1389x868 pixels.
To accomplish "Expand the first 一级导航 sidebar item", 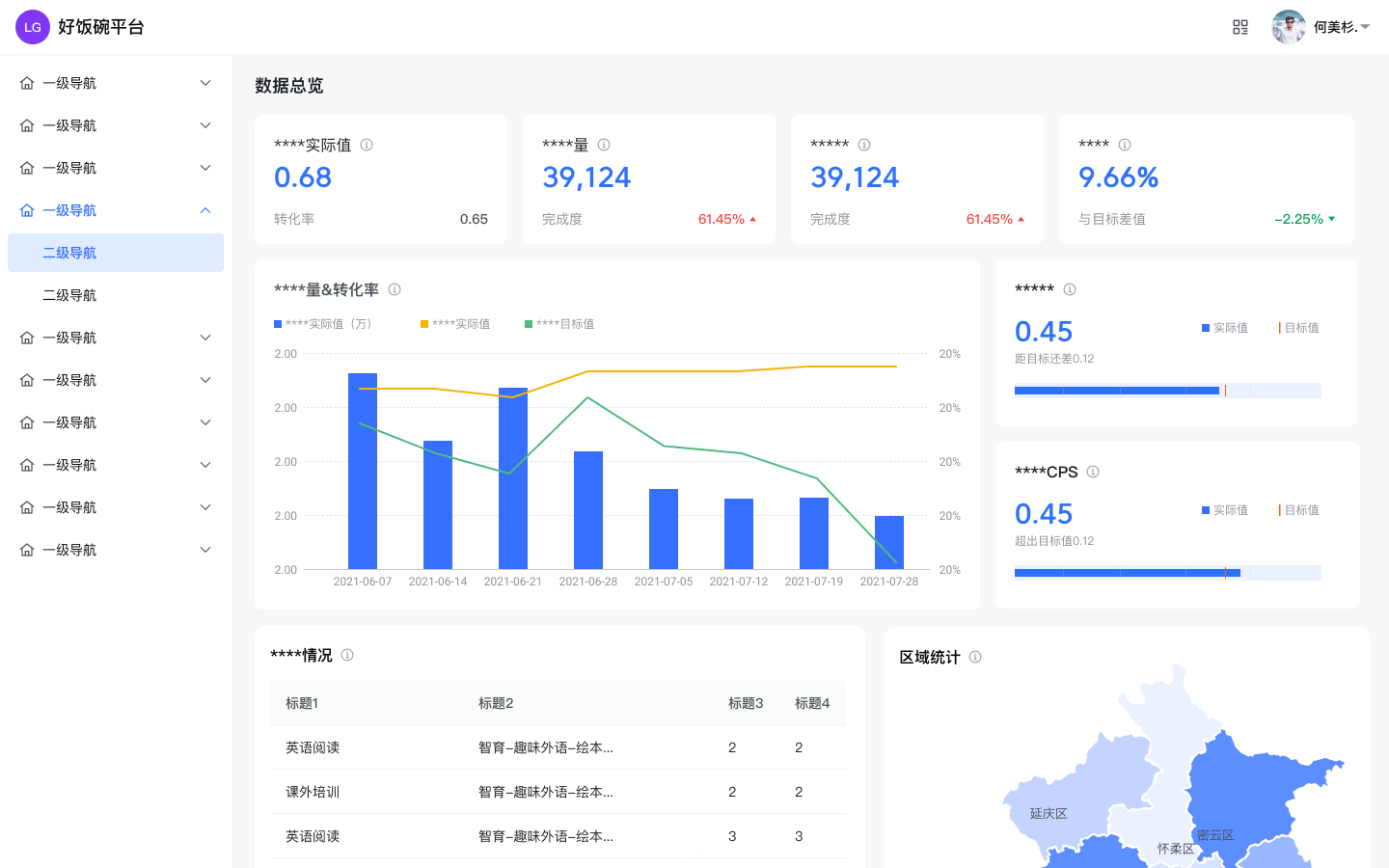I will 116,83.
